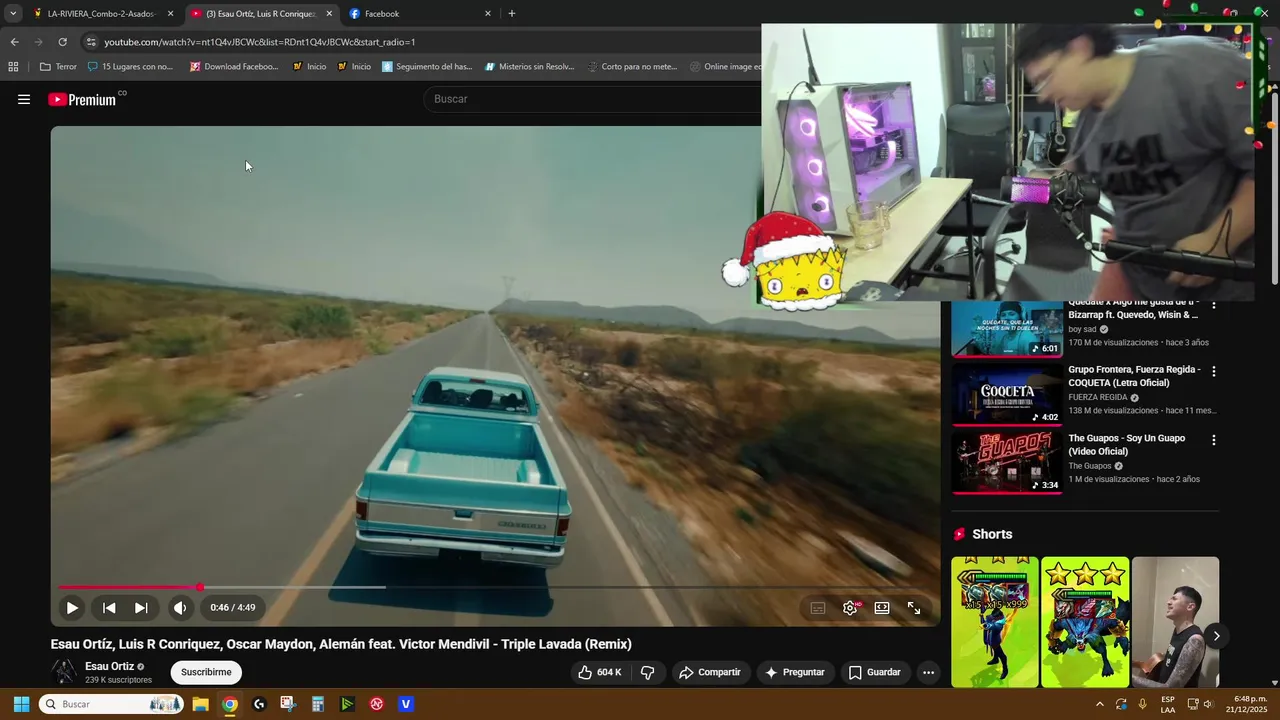
Task: Open options for Grupo Frontera COQUETA video
Action: (x=1214, y=371)
